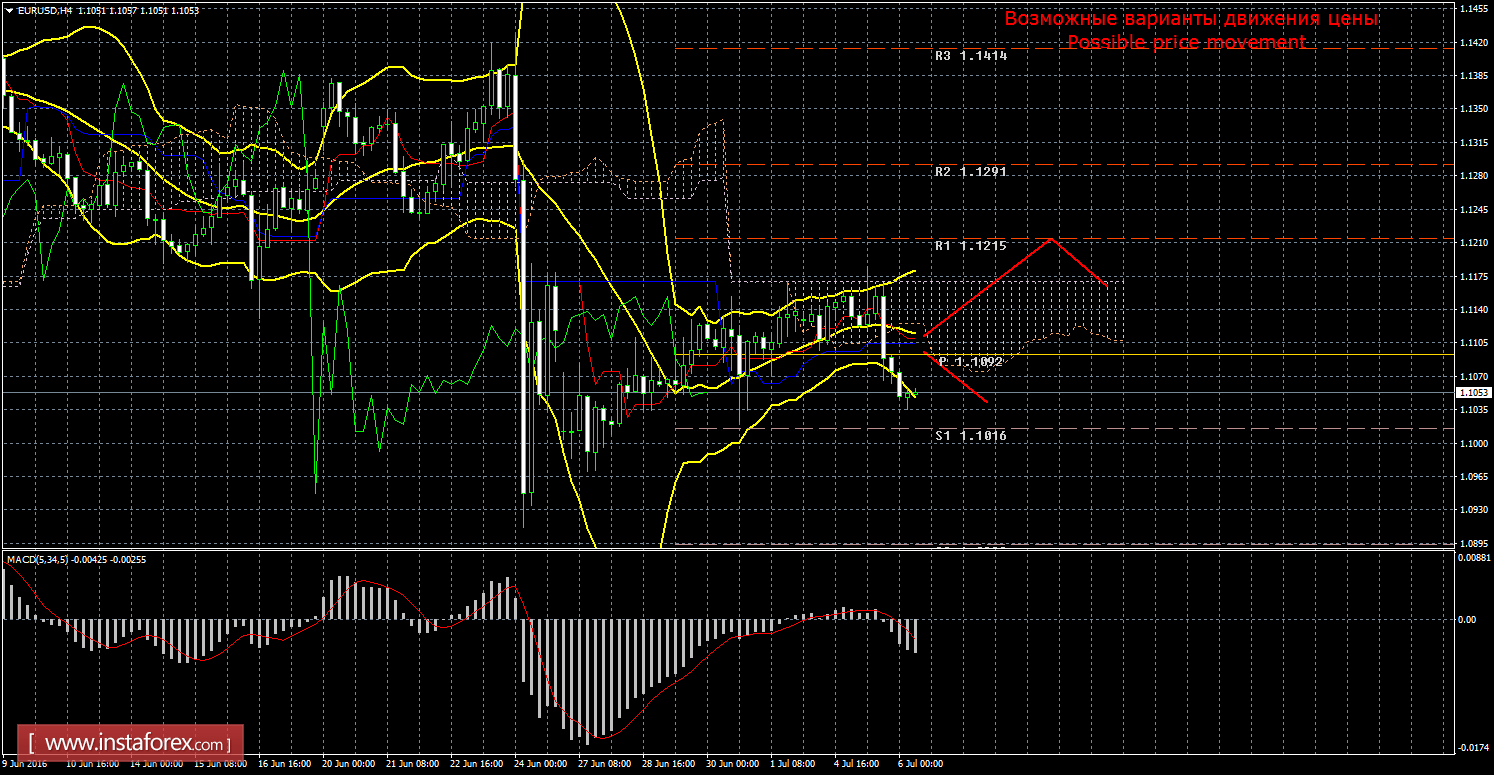
Task: Click price axis value 1.0895
Action: pyautogui.click(x=1474, y=543)
